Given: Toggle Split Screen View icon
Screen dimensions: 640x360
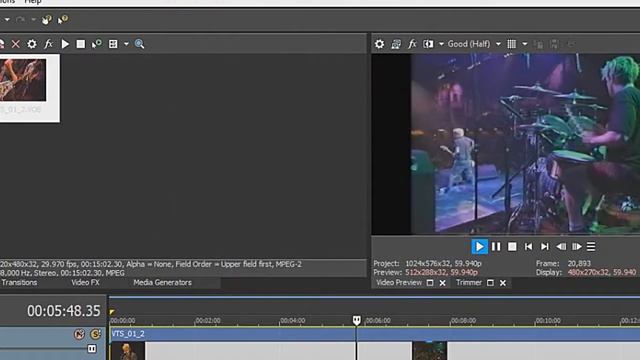Looking at the screenshot, I should click(428, 44).
